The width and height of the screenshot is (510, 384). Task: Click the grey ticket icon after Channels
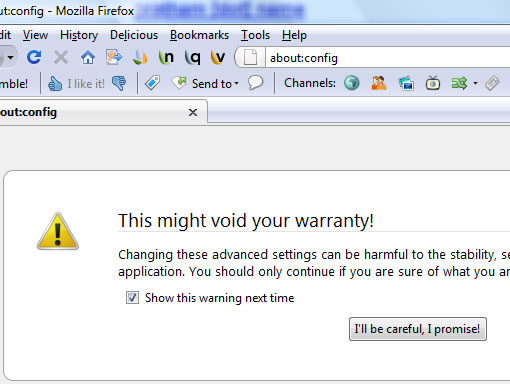492,83
